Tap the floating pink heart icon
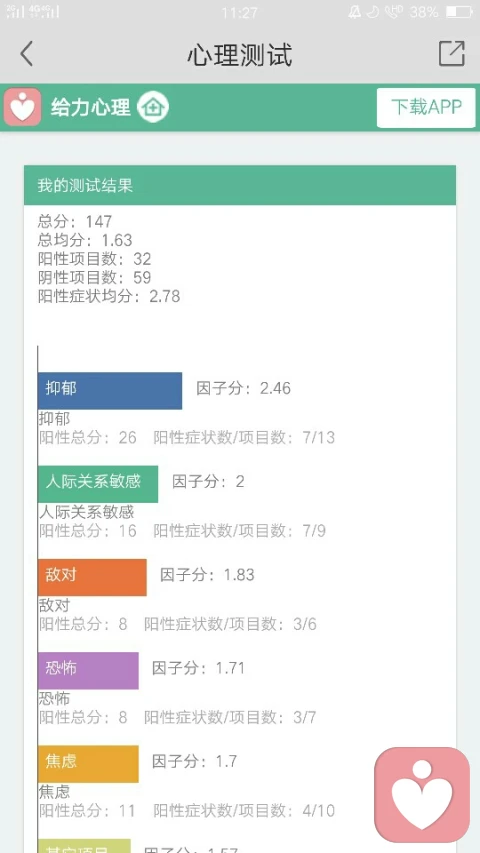480x853 pixels. (422, 794)
